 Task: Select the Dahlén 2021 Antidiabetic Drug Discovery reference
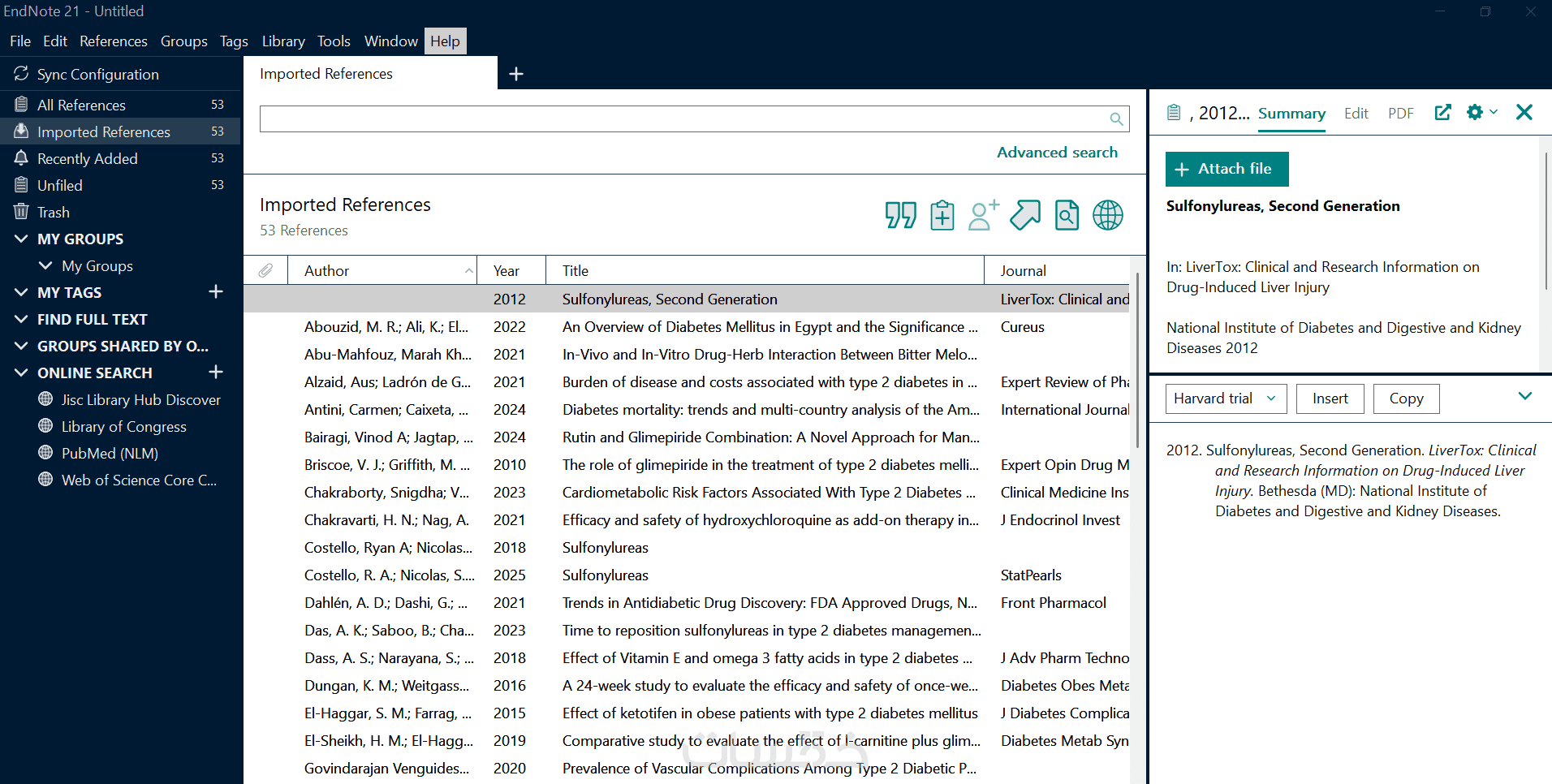coord(687,603)
